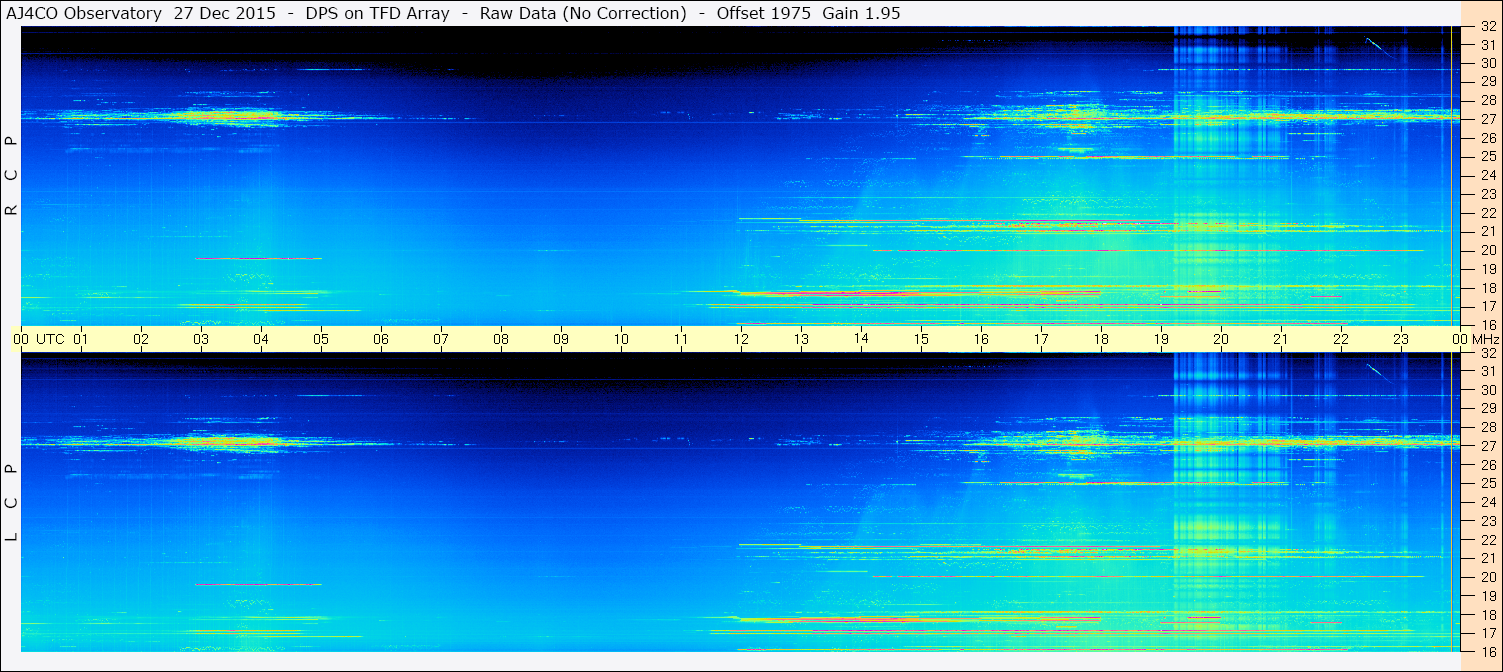Click the 09 hour mark on time axis
The width and height of the screenshot is (1503, 672).
tap(561, 339)
